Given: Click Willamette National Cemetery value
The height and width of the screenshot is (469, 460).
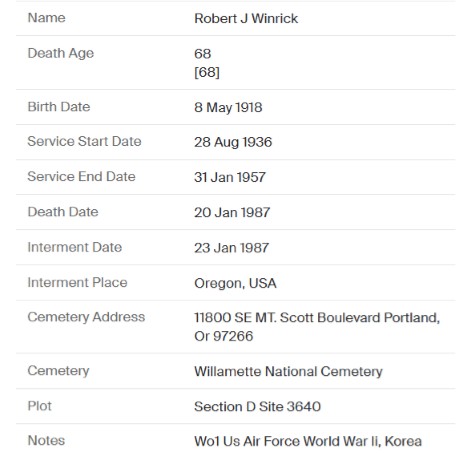Looking at the screenshot, I should point(288,372).
